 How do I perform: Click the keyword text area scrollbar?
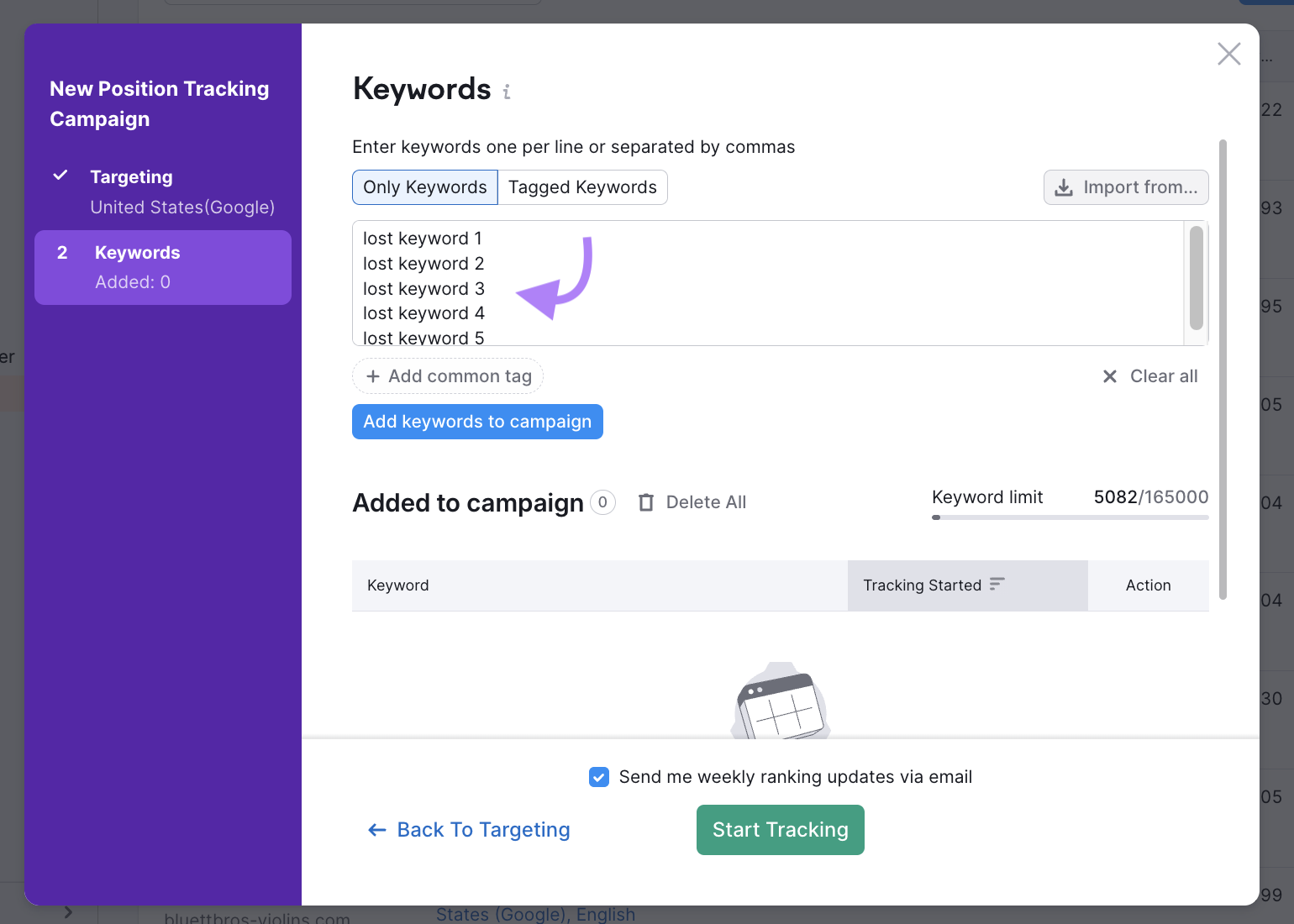1197,278
